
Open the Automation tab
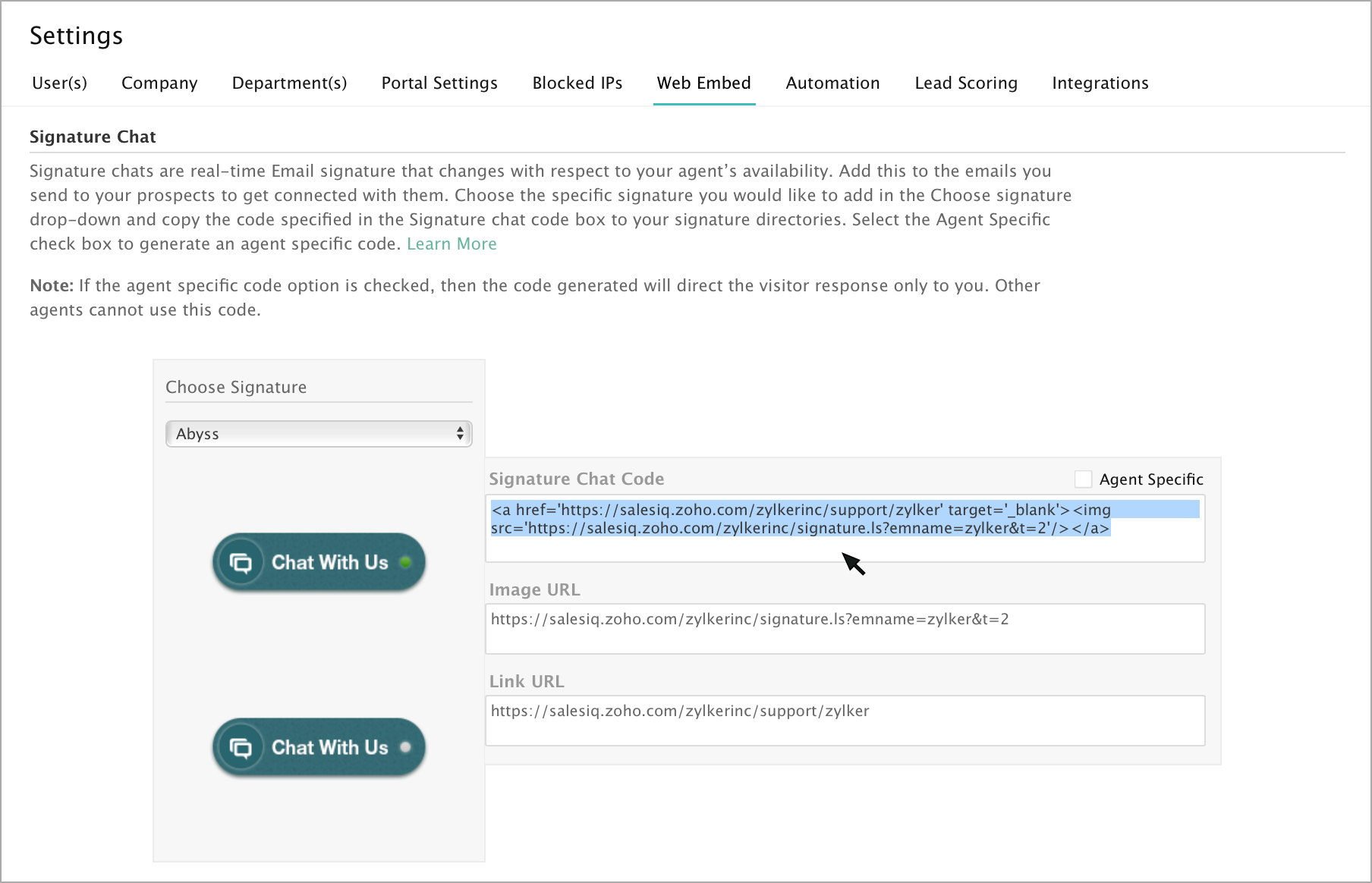pos(832,83)
